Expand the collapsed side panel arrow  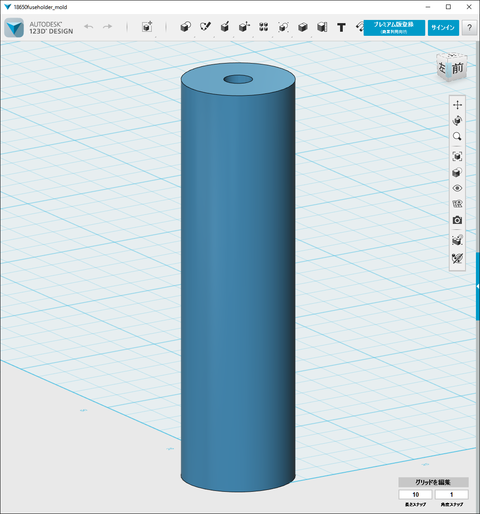[478, 286]
